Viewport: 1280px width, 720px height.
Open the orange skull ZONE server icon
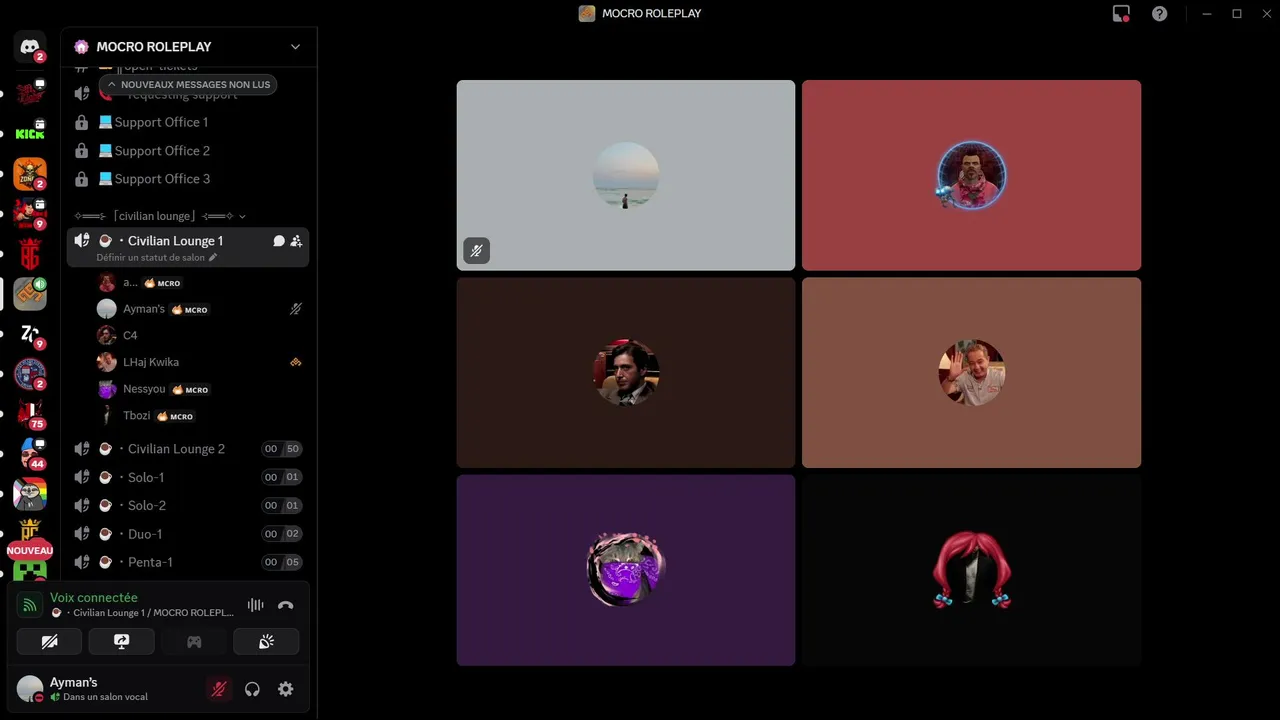[x=30, y=174]
